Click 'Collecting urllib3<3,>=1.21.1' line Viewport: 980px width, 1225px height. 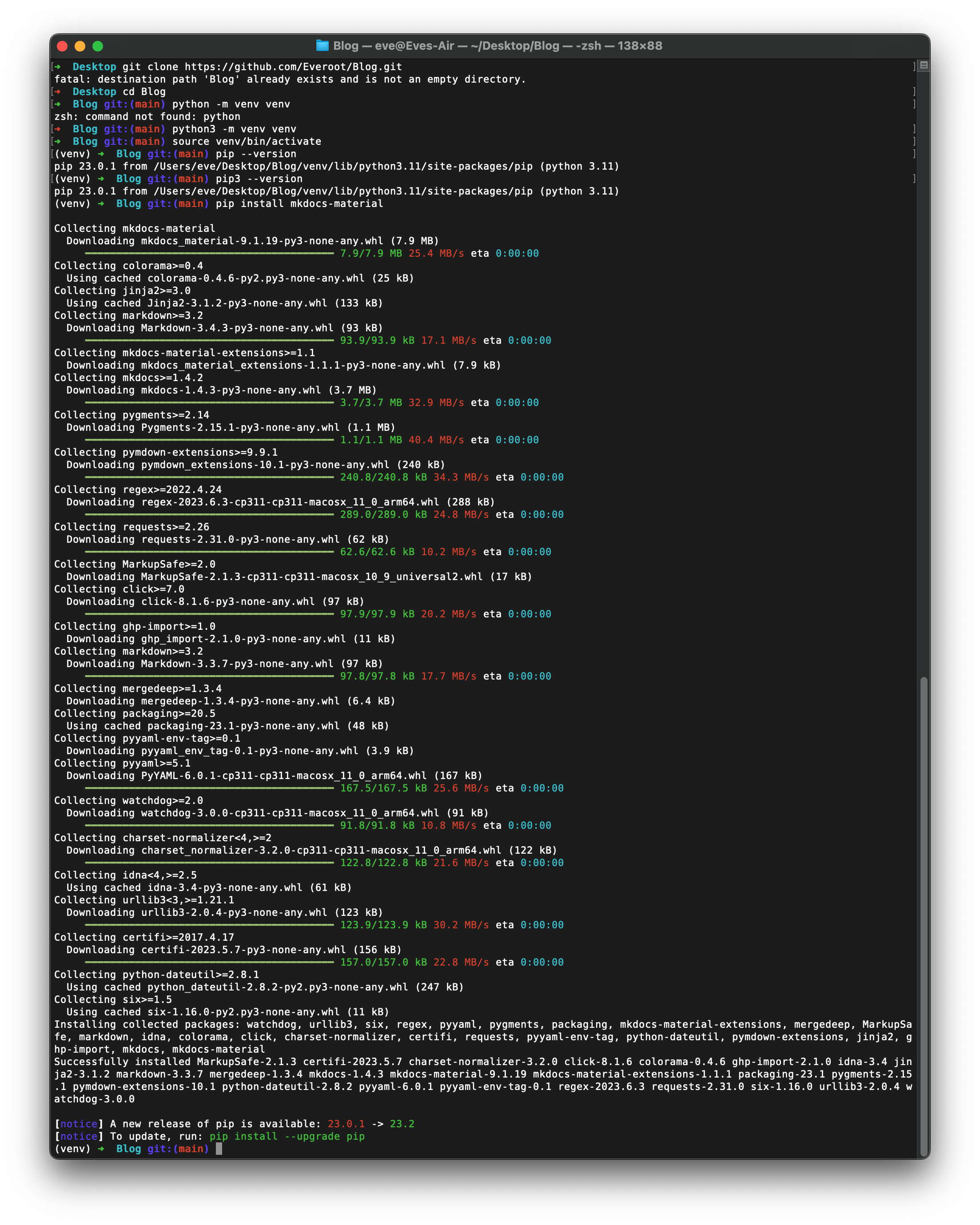pyautogui.click(x=144, y=900)
